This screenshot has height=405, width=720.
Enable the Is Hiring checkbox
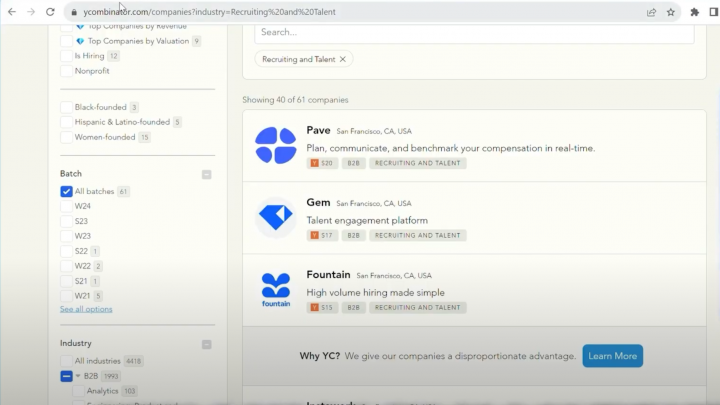[x=66, y=56]
